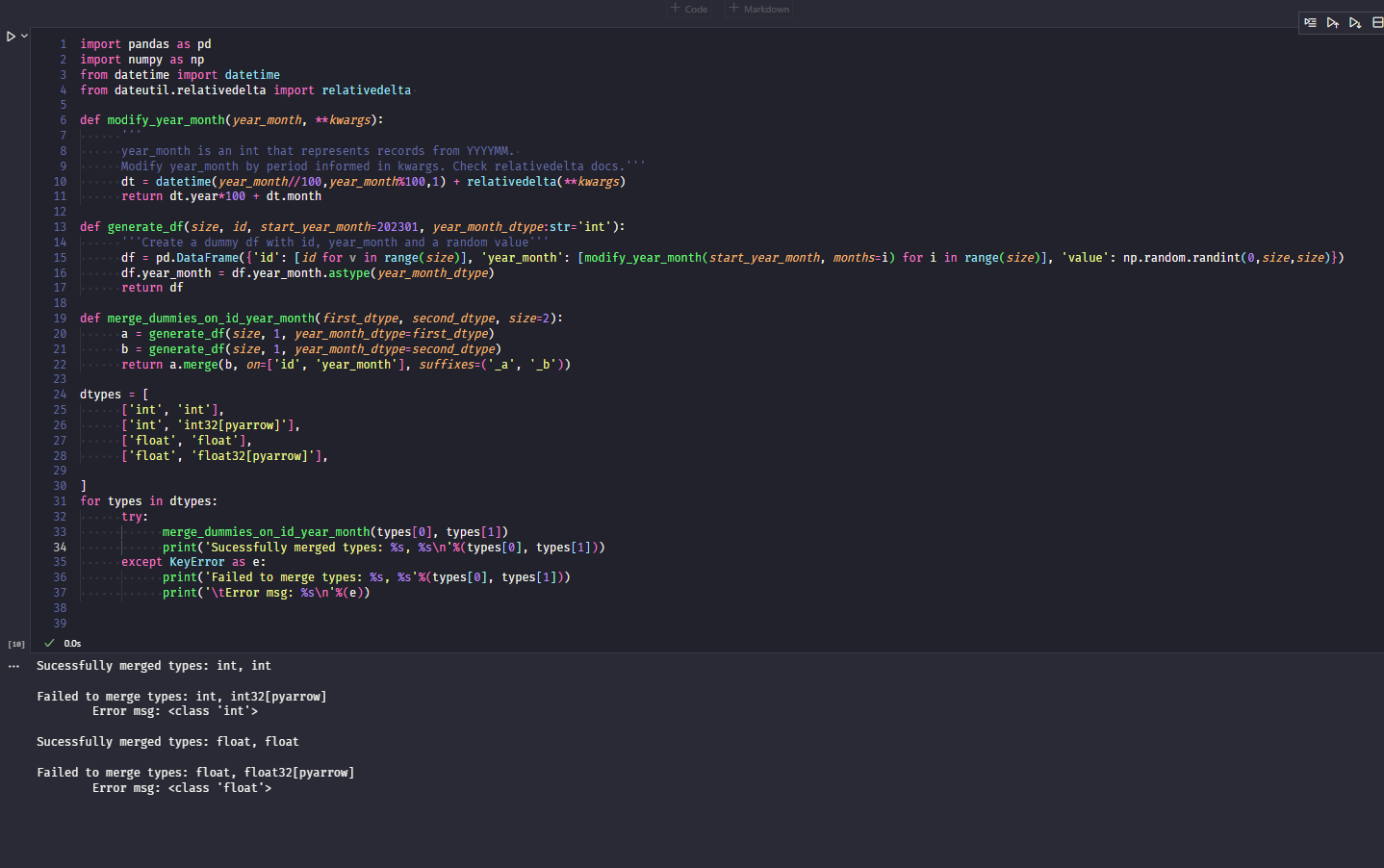This screenshot has width=1384, height=868.
Task: Execute cell and below using the cell toolbar
Action: [x=1354, y=22]
